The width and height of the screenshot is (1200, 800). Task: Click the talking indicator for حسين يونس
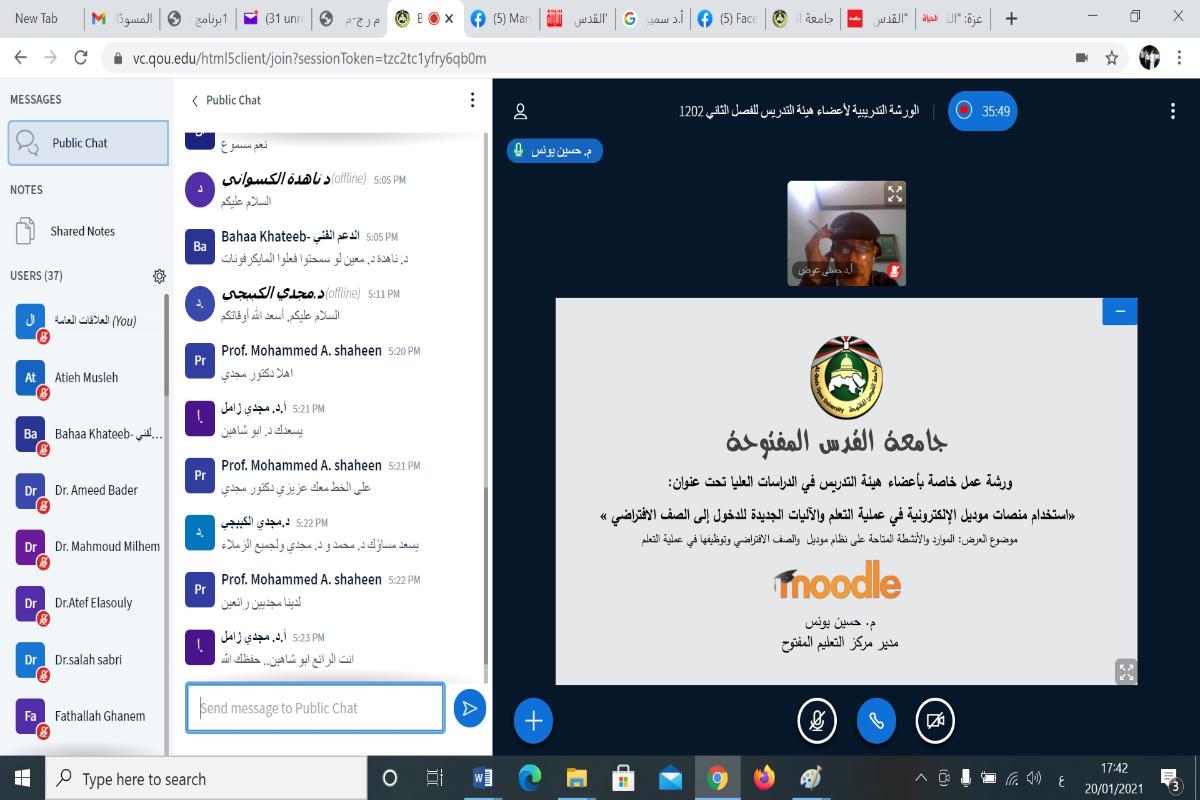(555, 150)
